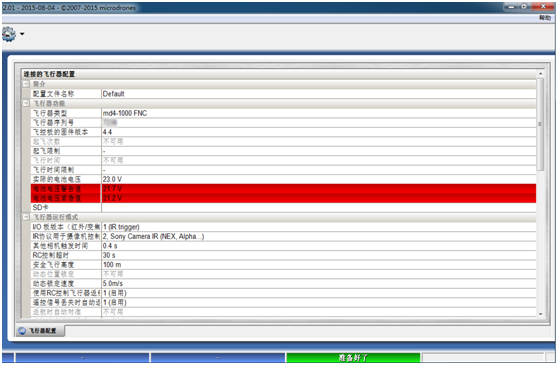Screen dimensions: 558x365
Task: Select the 飞行器配置 tab at bottom
Action: click(41, 331)
